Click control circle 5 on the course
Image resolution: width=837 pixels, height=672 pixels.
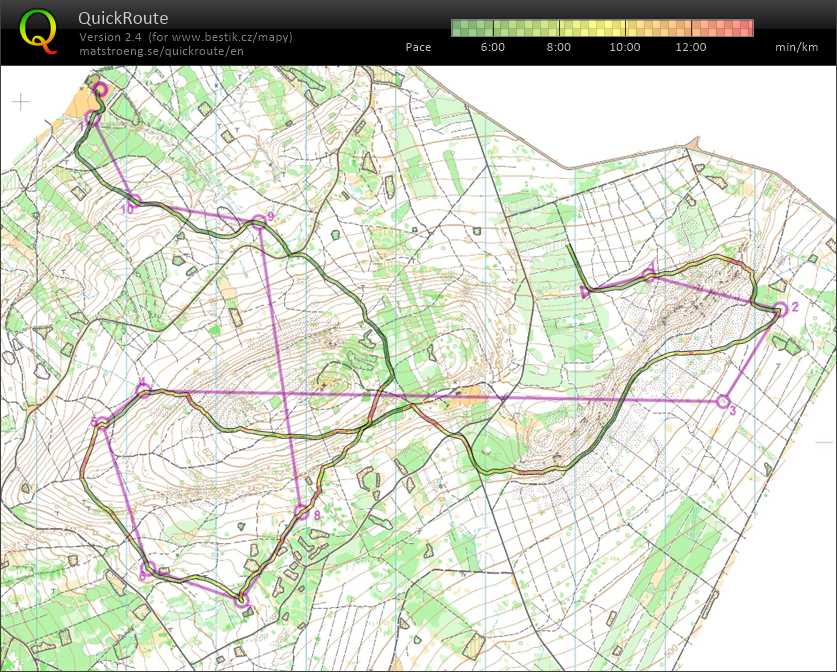101,424
